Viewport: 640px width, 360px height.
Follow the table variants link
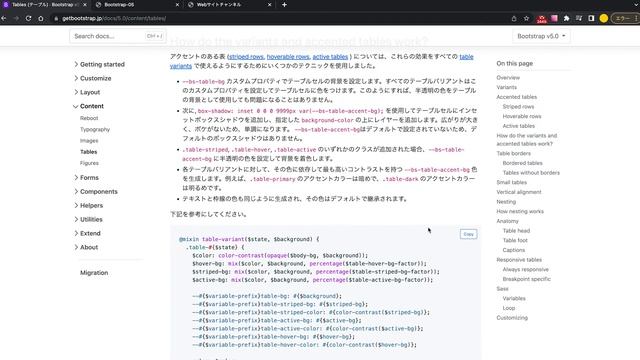pos(466,57)
